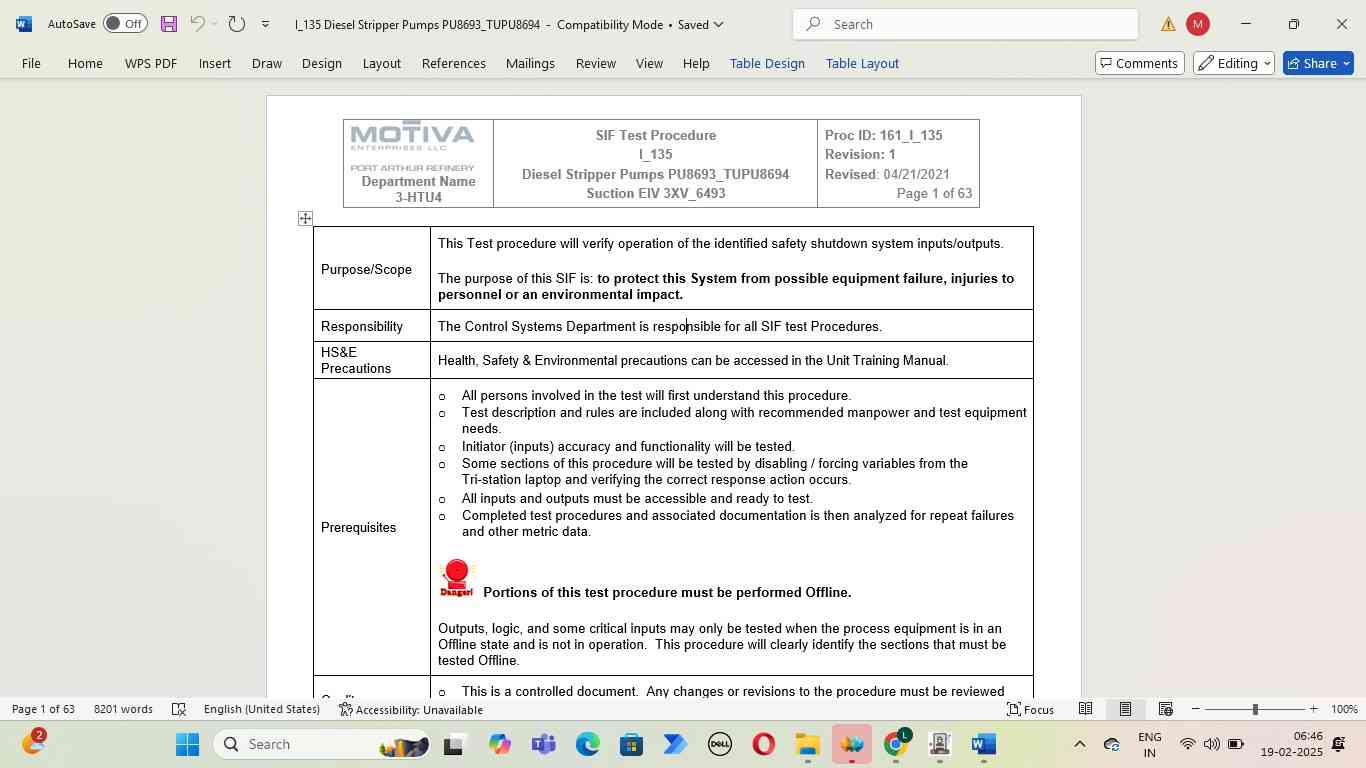Click the table move handle icon
The image size is (1366, 768).
tap(305, 218)
